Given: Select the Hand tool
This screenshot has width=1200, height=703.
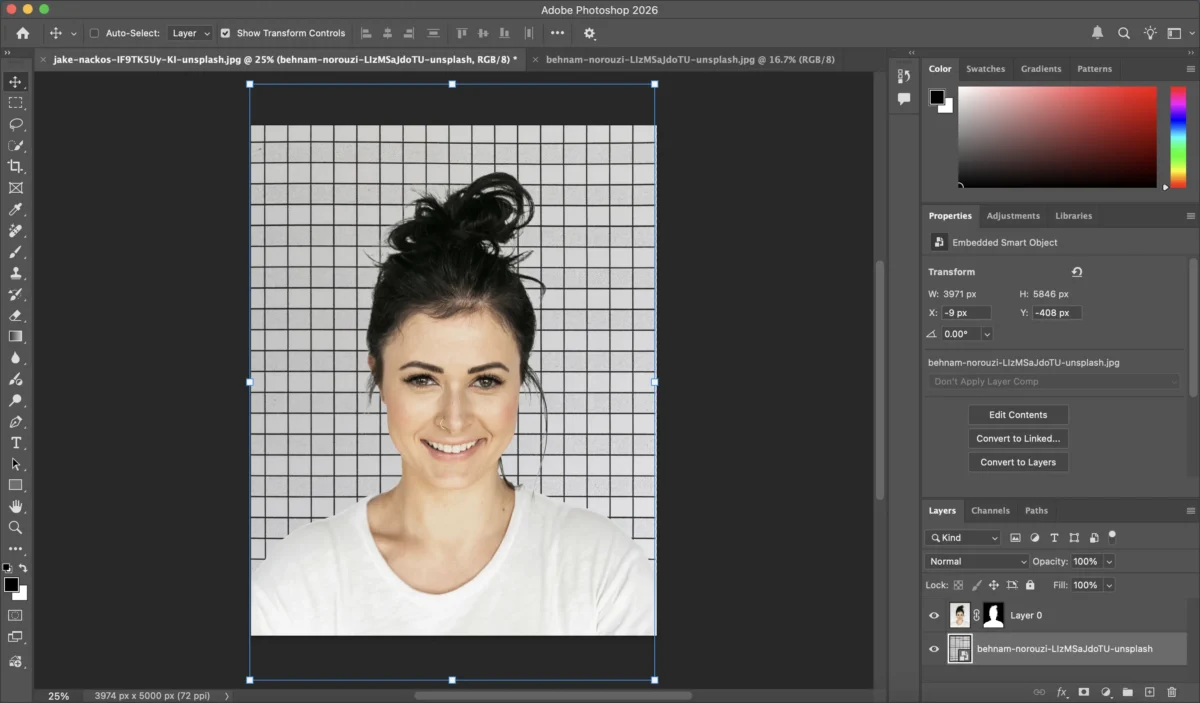Looking at the screenshot, I should (x=15, y=506).
